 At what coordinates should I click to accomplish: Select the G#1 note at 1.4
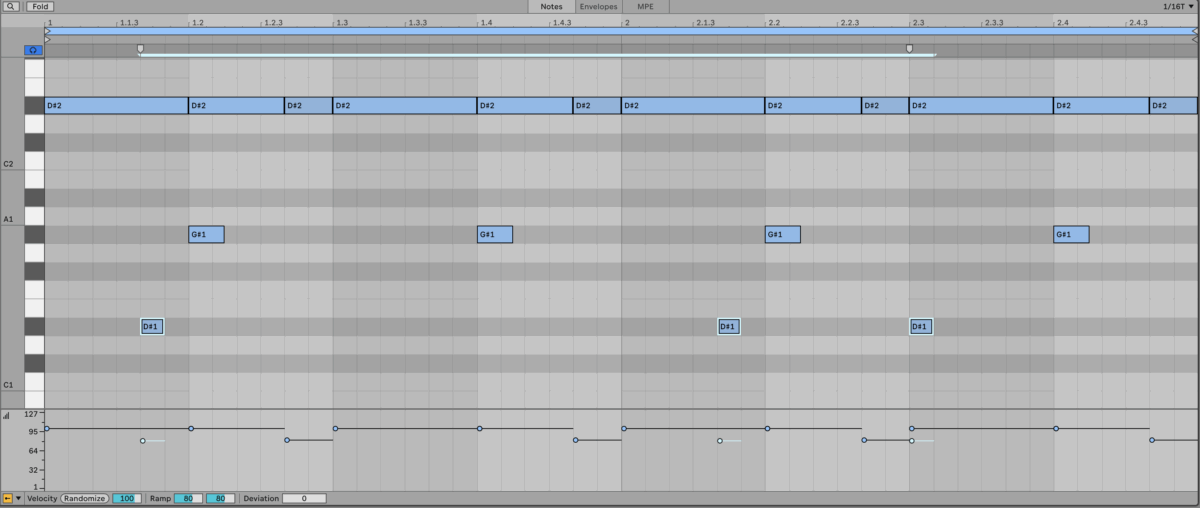pyautogui.click(x=495, y=234)
